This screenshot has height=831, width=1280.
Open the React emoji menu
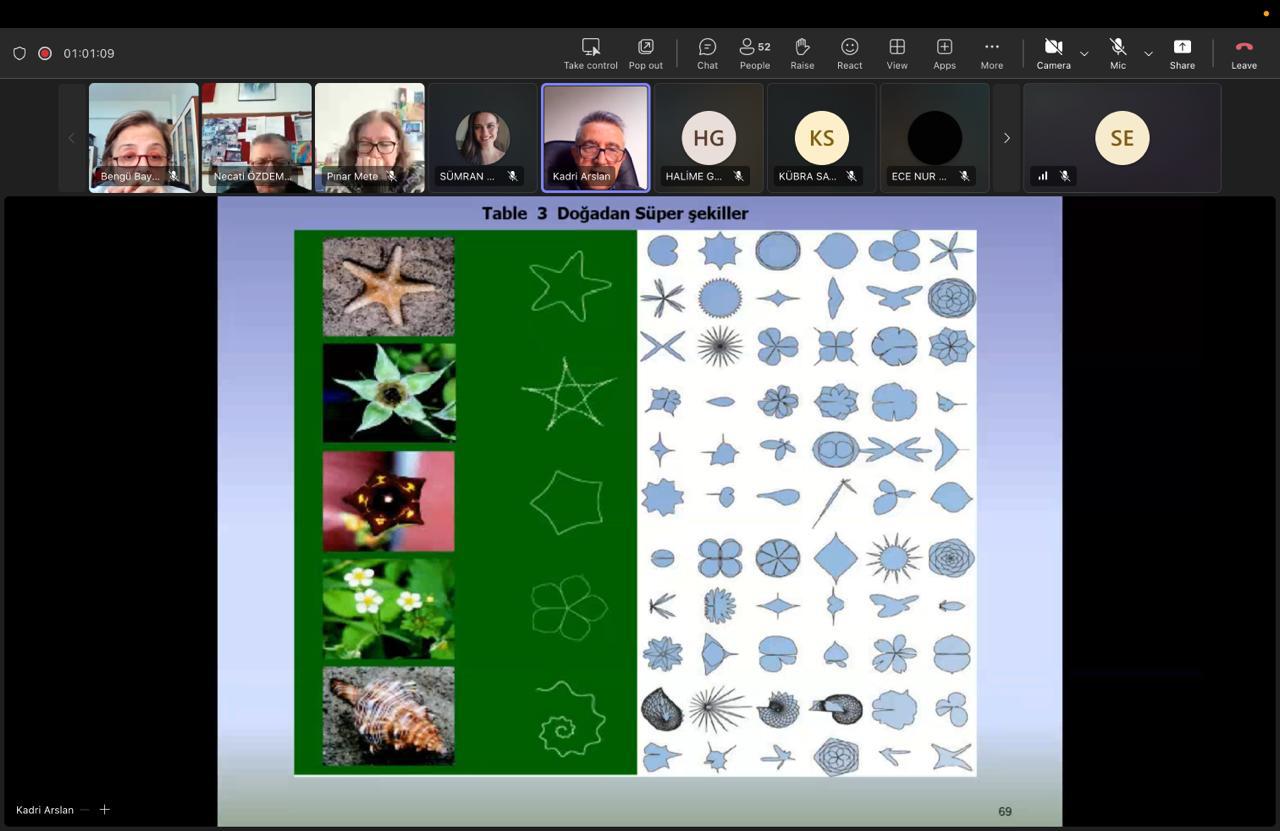(850, 53)
